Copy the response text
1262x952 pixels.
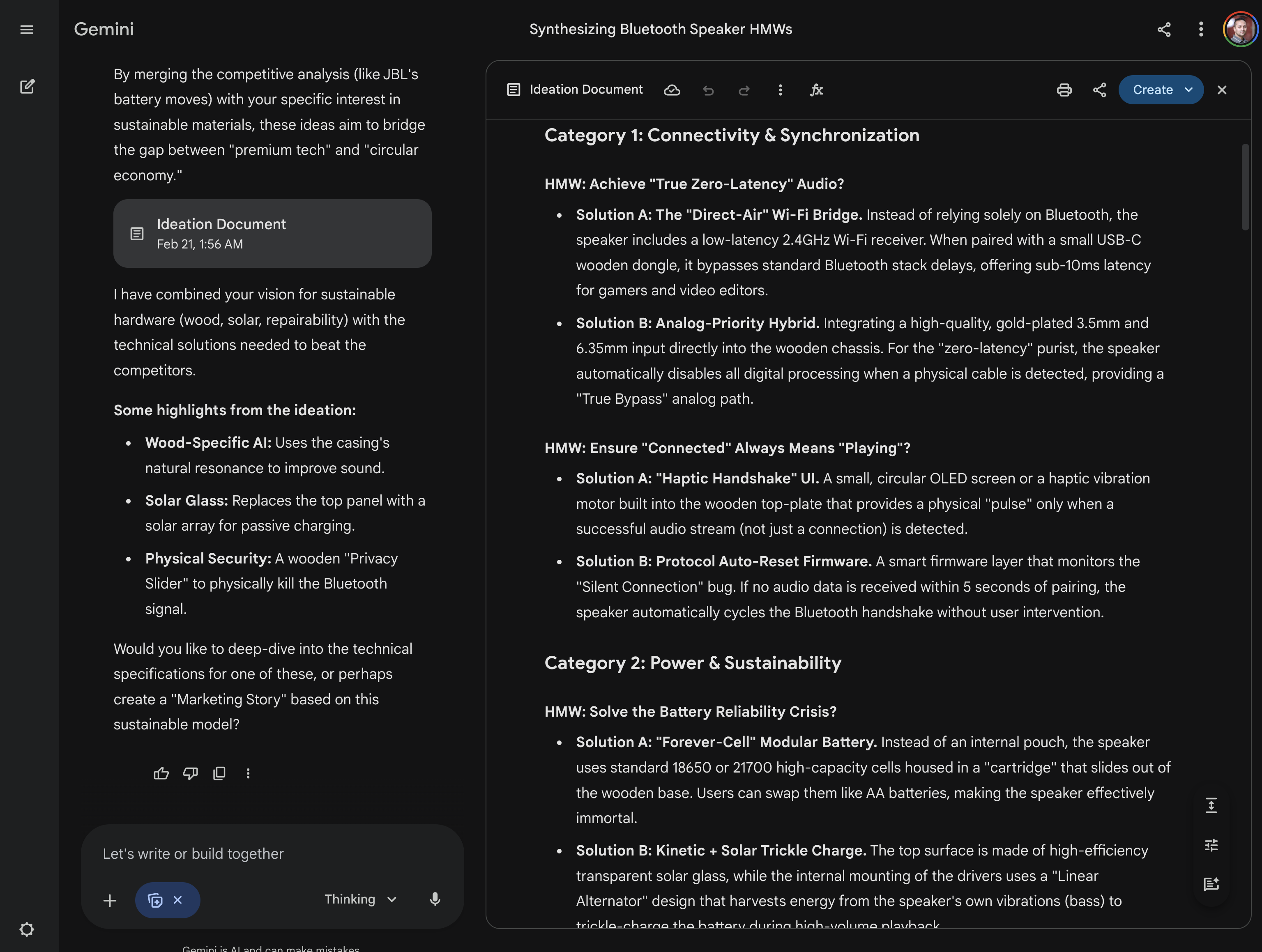tap(219, 773)
